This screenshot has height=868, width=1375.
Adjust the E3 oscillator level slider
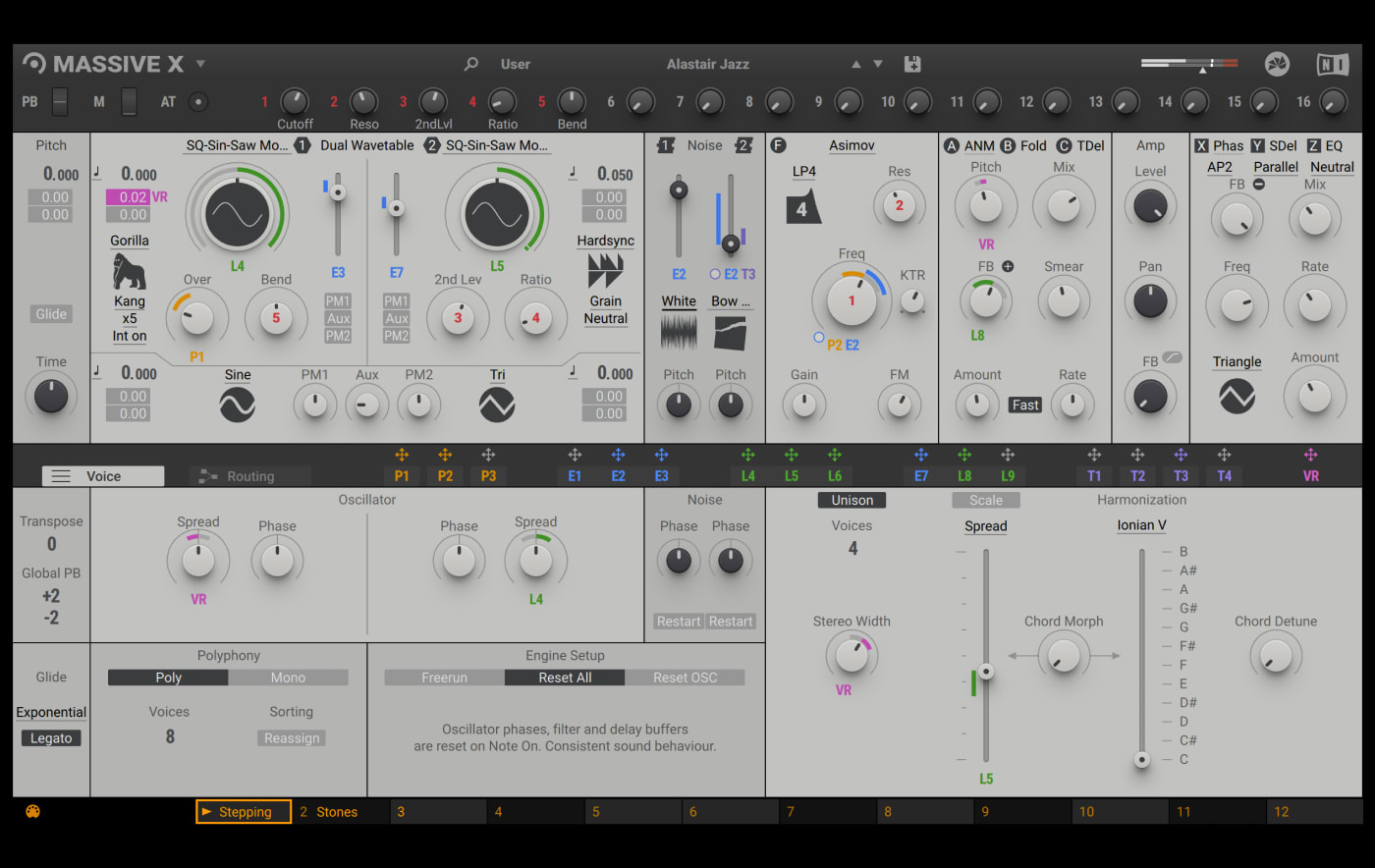click(x=338, y=192)
